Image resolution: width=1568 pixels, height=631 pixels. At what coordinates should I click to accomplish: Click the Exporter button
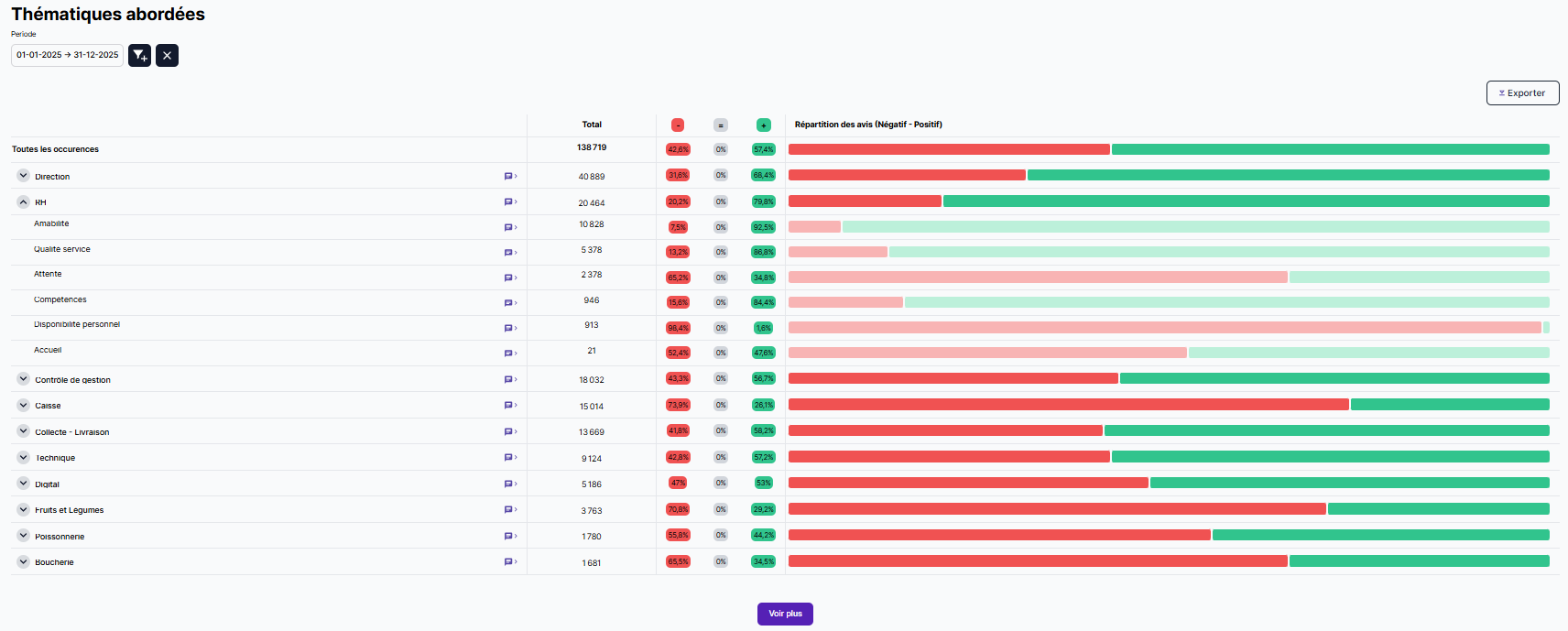click(x=1522, y=93)
